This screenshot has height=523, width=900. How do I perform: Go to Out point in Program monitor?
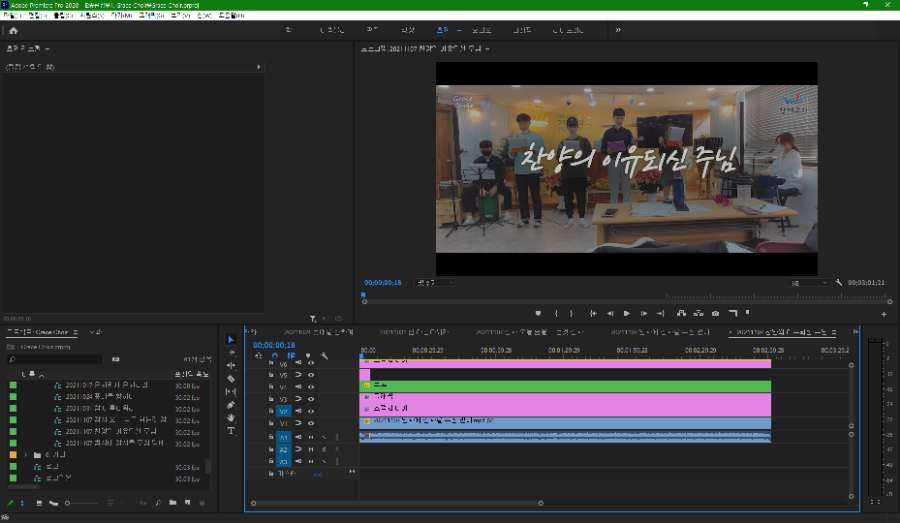pos(661,313)
